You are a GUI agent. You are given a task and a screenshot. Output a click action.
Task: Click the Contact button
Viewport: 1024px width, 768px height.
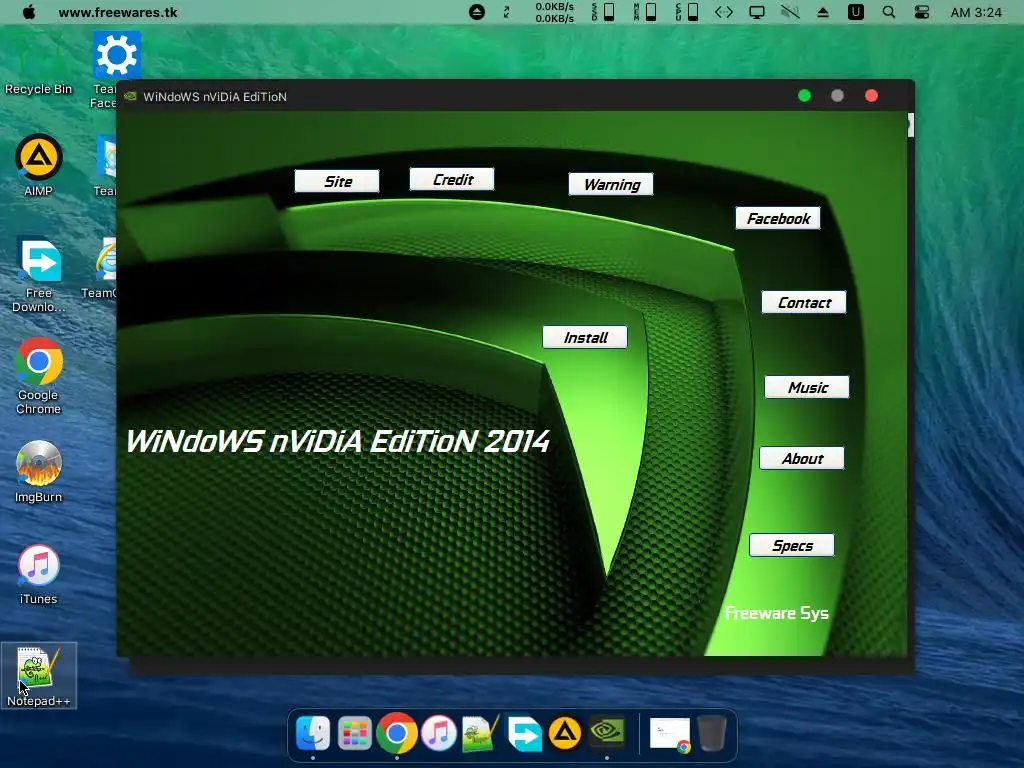pyautogui.click(x=804, y=302)
